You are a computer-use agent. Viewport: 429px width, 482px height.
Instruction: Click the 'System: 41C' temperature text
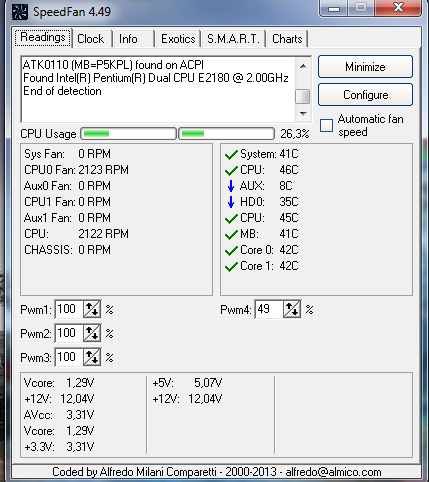point(269,154)
